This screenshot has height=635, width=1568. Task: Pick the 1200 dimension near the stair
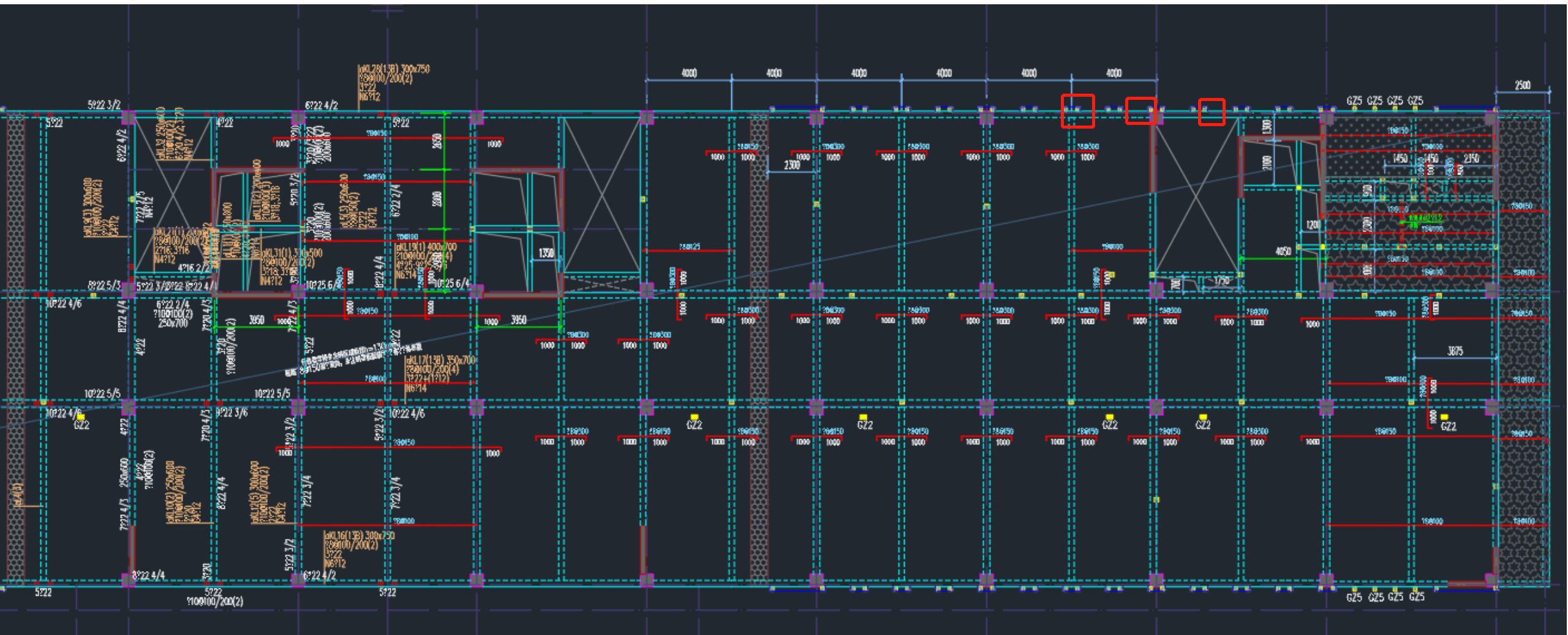(1313, 225)
